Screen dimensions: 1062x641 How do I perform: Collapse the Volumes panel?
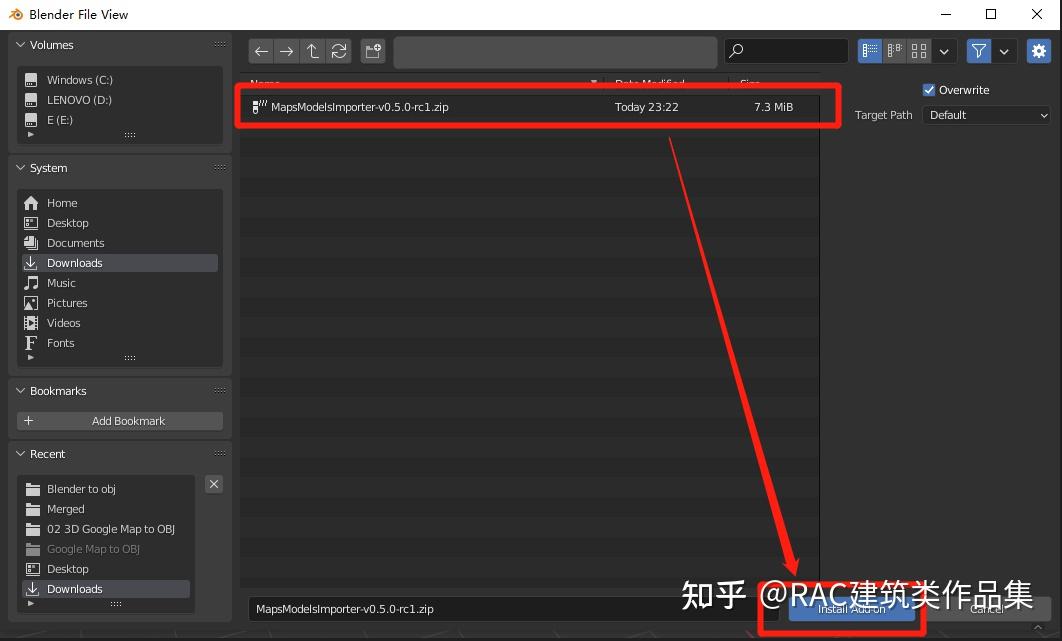pyautogui.click(x=21, y=45)
